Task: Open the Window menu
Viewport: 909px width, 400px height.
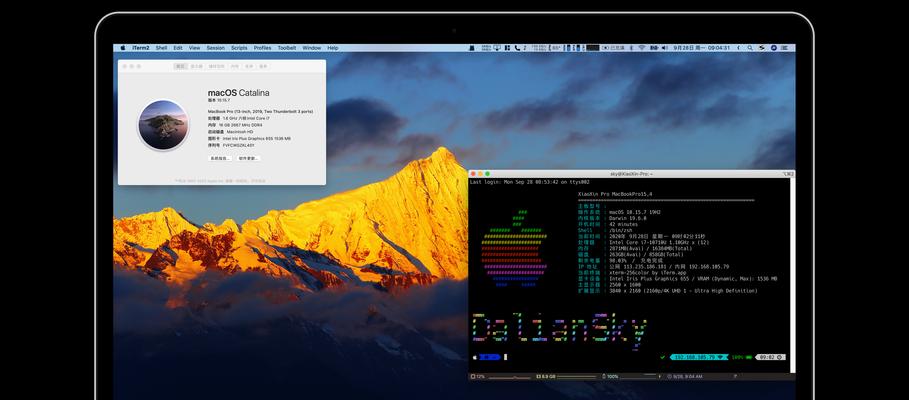Action: pyautogui.click(x=311, y=48)
